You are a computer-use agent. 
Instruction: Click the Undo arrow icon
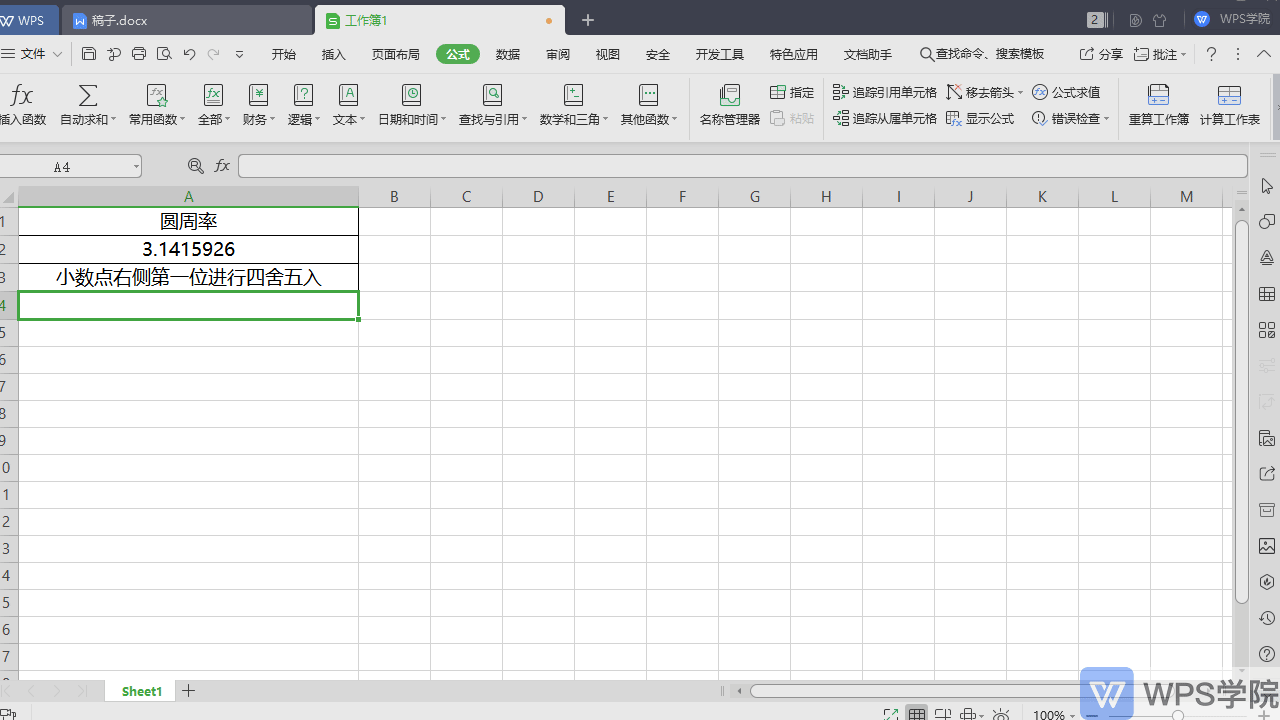(x=189, y=54)
